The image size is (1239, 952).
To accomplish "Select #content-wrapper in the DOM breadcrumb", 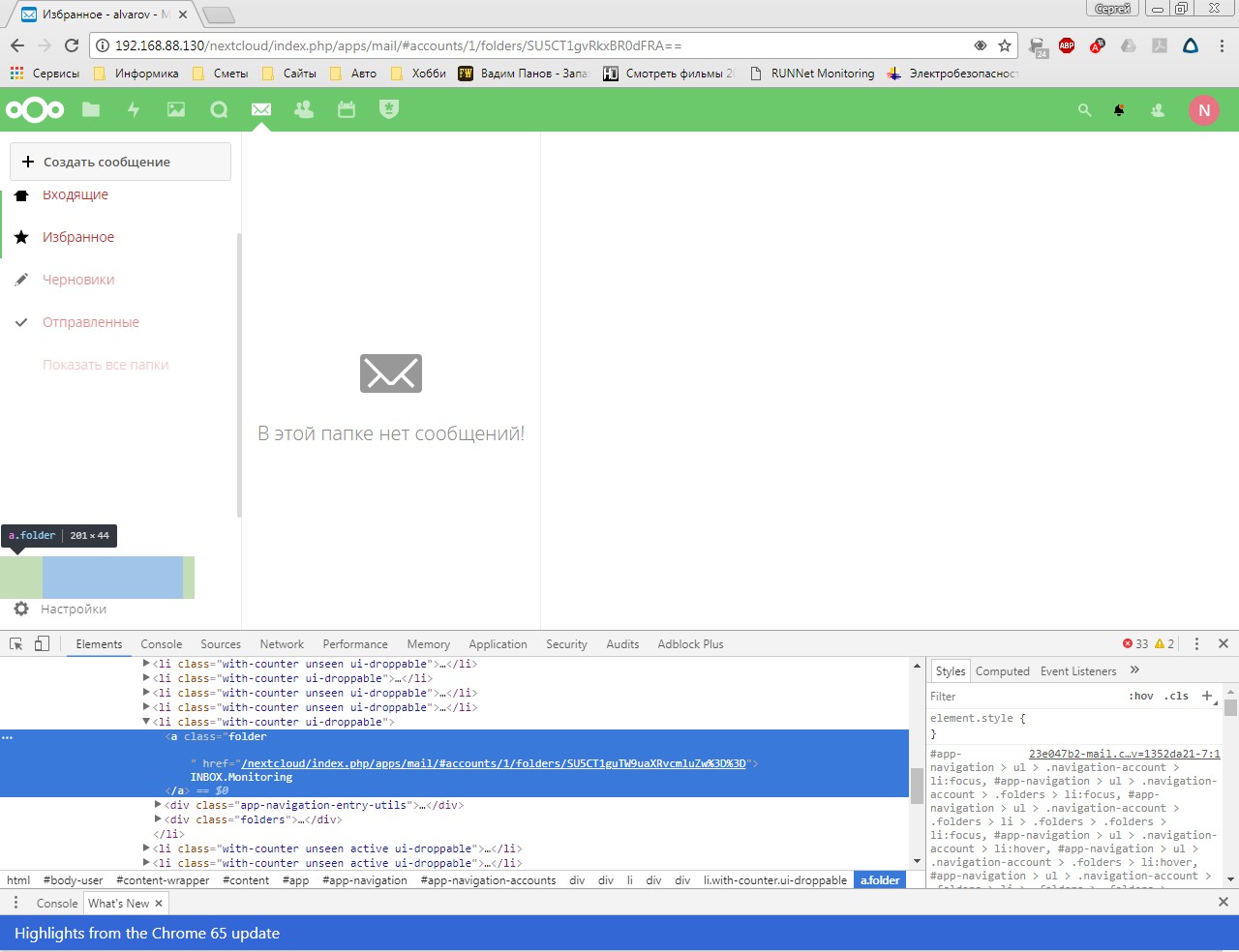I will (x=163, y=880).
